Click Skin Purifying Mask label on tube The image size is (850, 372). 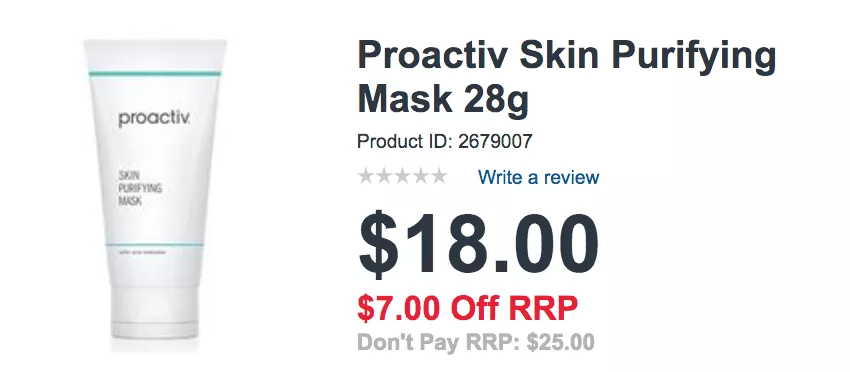tap(140, 188)
